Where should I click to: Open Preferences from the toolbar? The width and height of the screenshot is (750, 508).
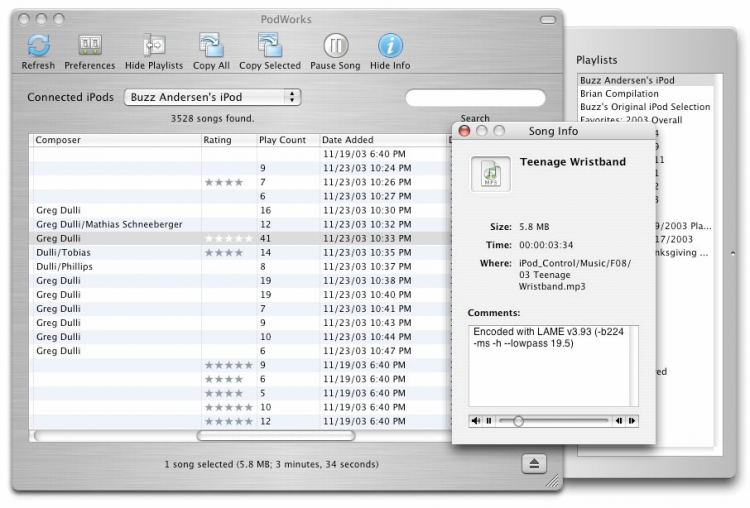(90, 45)
